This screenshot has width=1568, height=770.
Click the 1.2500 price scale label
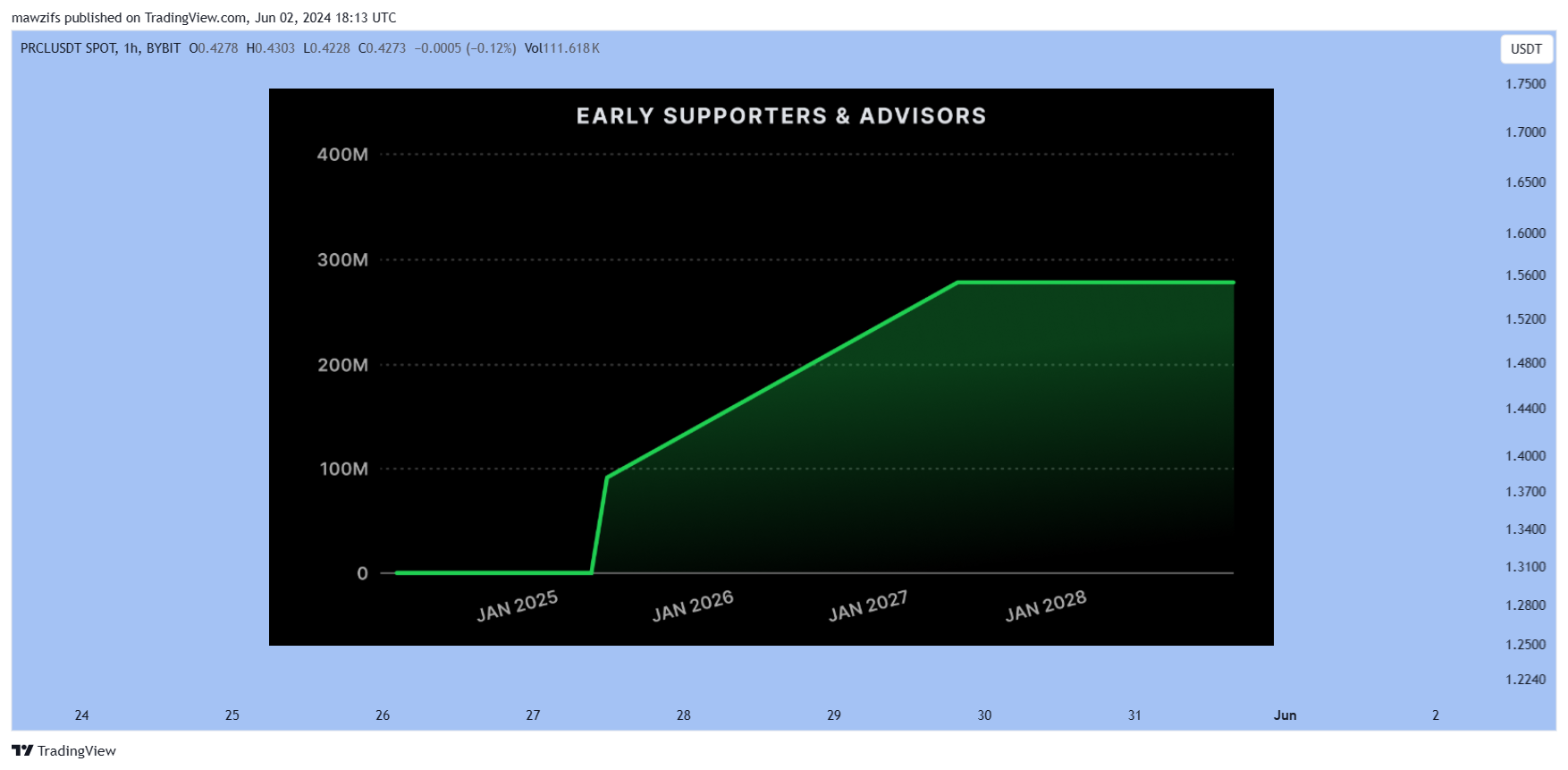click(1526, 645)
